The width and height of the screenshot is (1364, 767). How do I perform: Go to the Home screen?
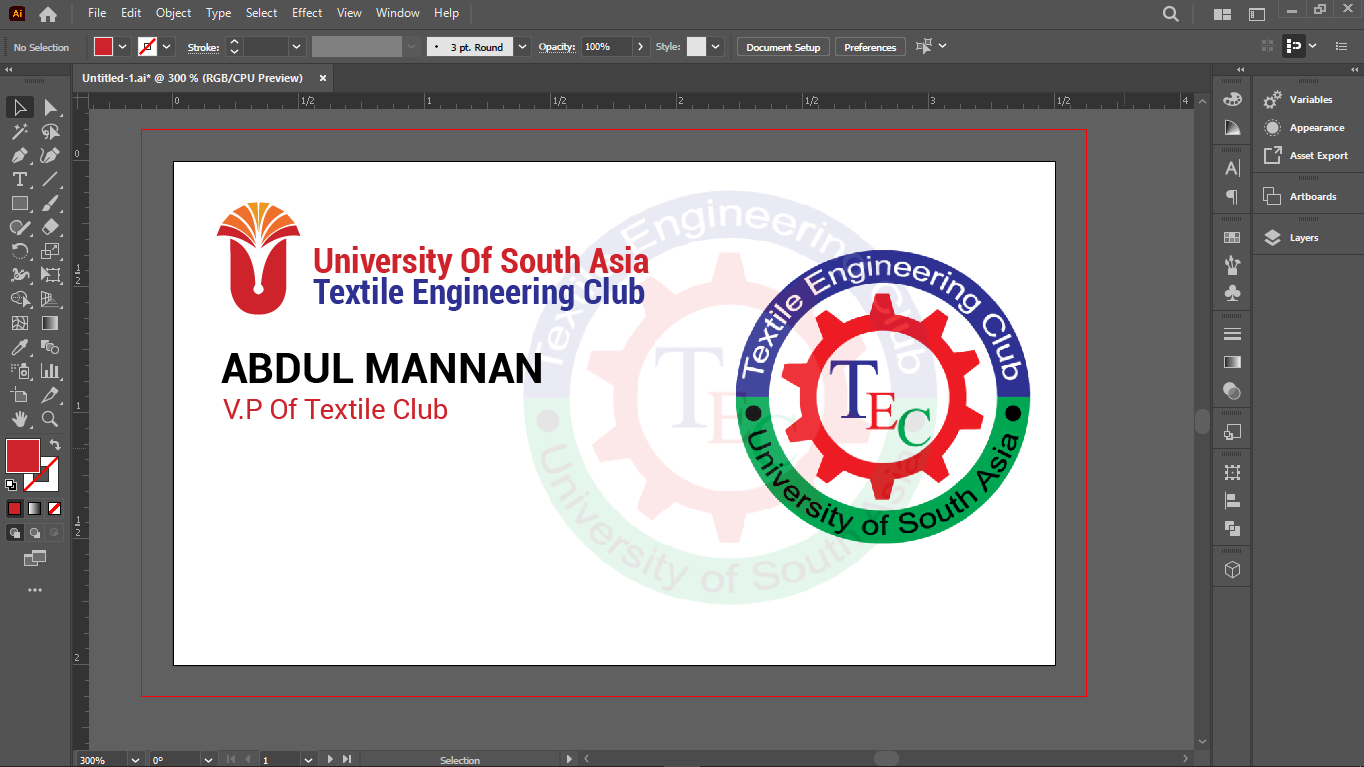47,14
